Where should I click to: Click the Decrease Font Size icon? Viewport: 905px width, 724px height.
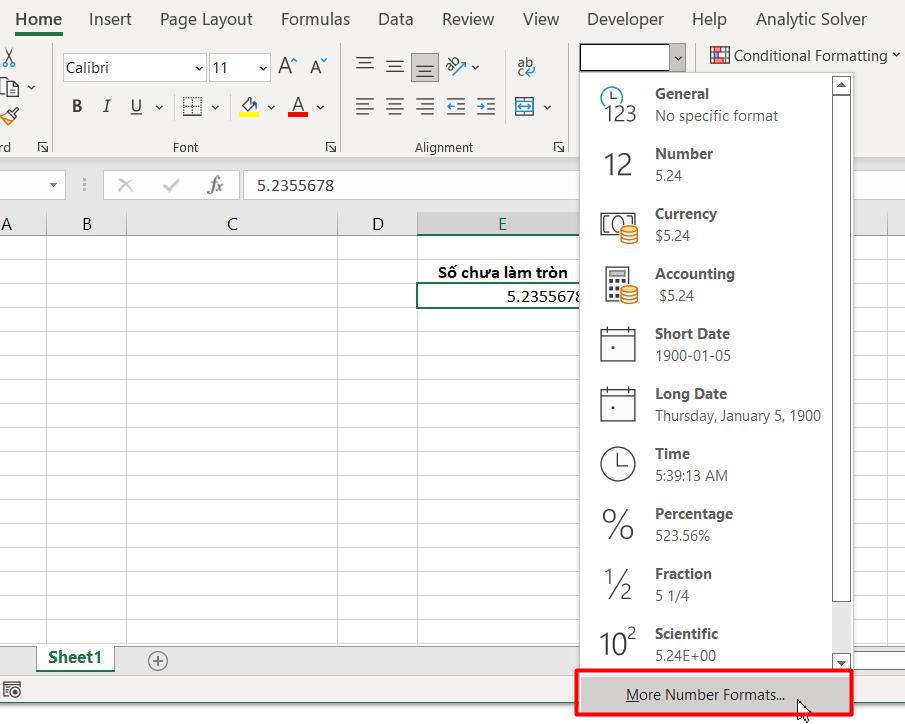pos(318,67)
